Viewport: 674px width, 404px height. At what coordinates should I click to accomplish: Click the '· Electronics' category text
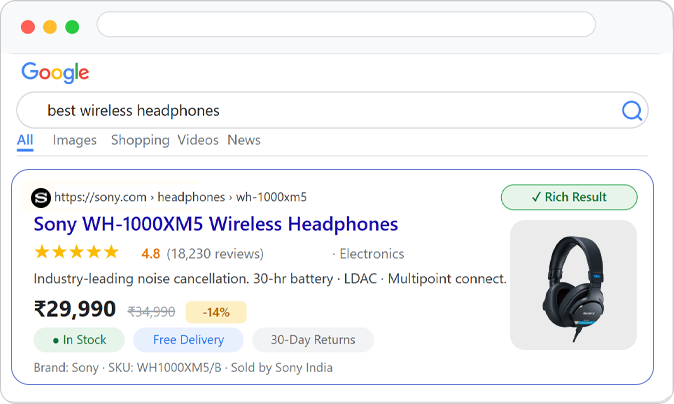coord(368,254)
